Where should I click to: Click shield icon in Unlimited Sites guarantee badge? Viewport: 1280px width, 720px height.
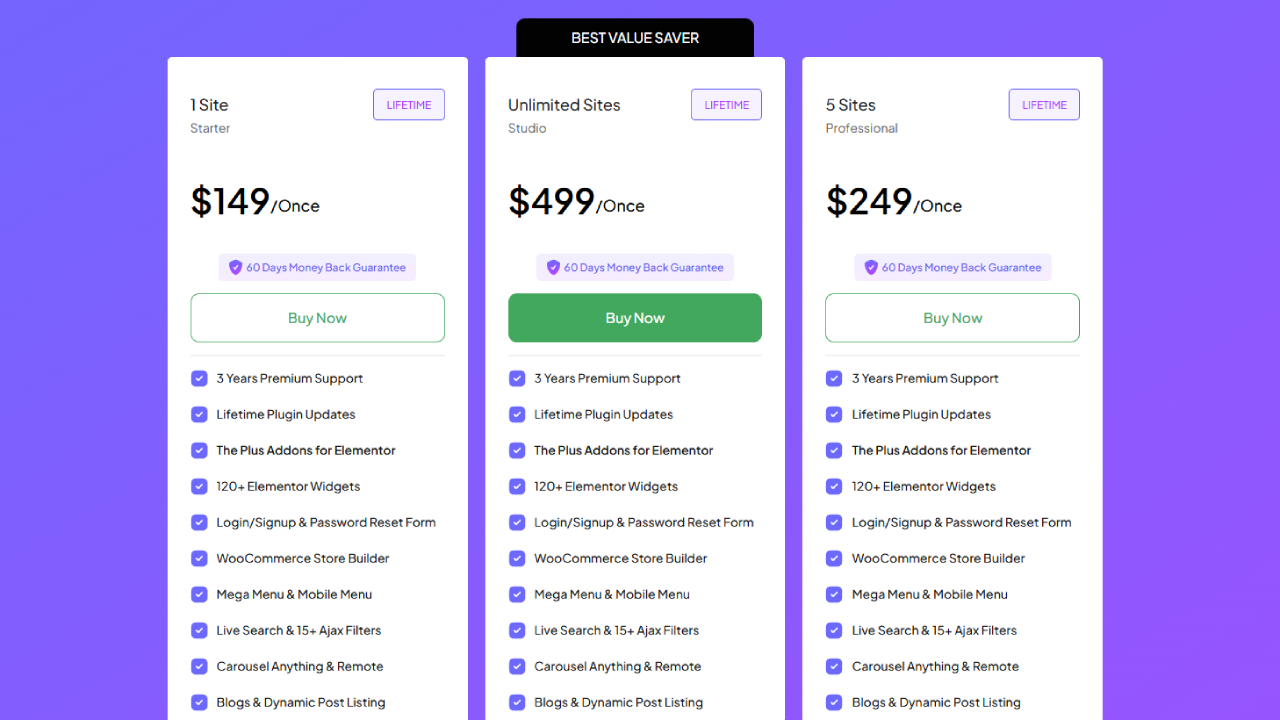click(553, 267)
